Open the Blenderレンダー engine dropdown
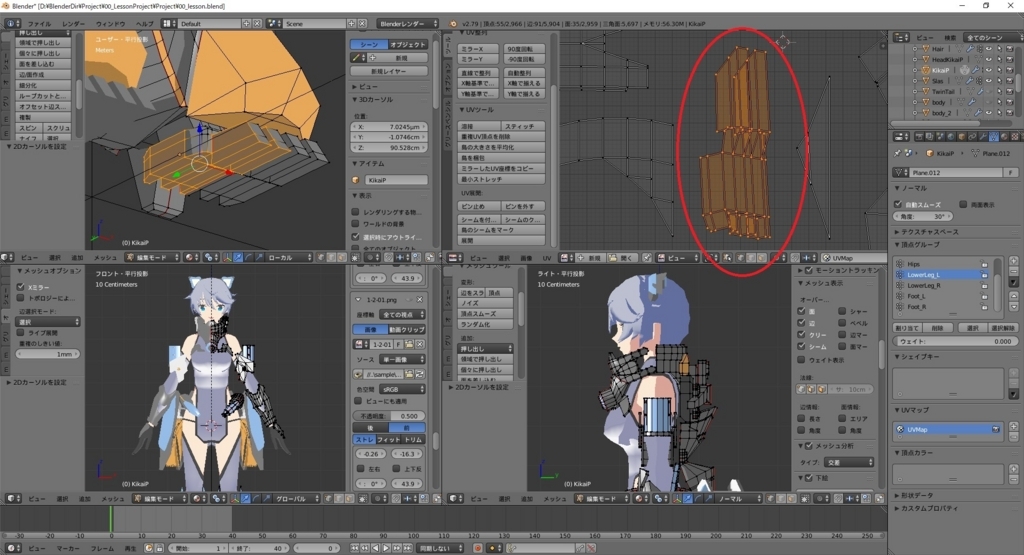 (x=408, y=24)
